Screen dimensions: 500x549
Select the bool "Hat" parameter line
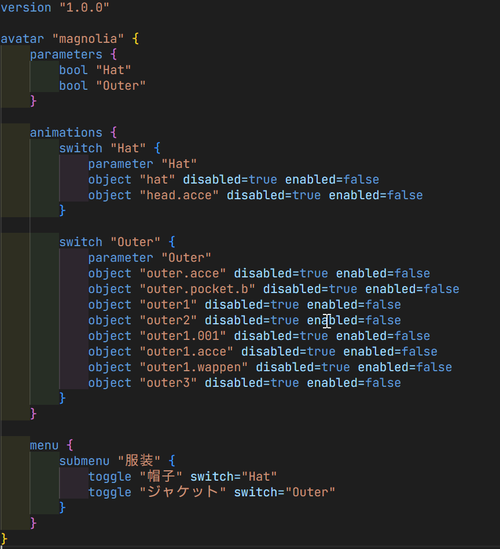tap(95, 70)
